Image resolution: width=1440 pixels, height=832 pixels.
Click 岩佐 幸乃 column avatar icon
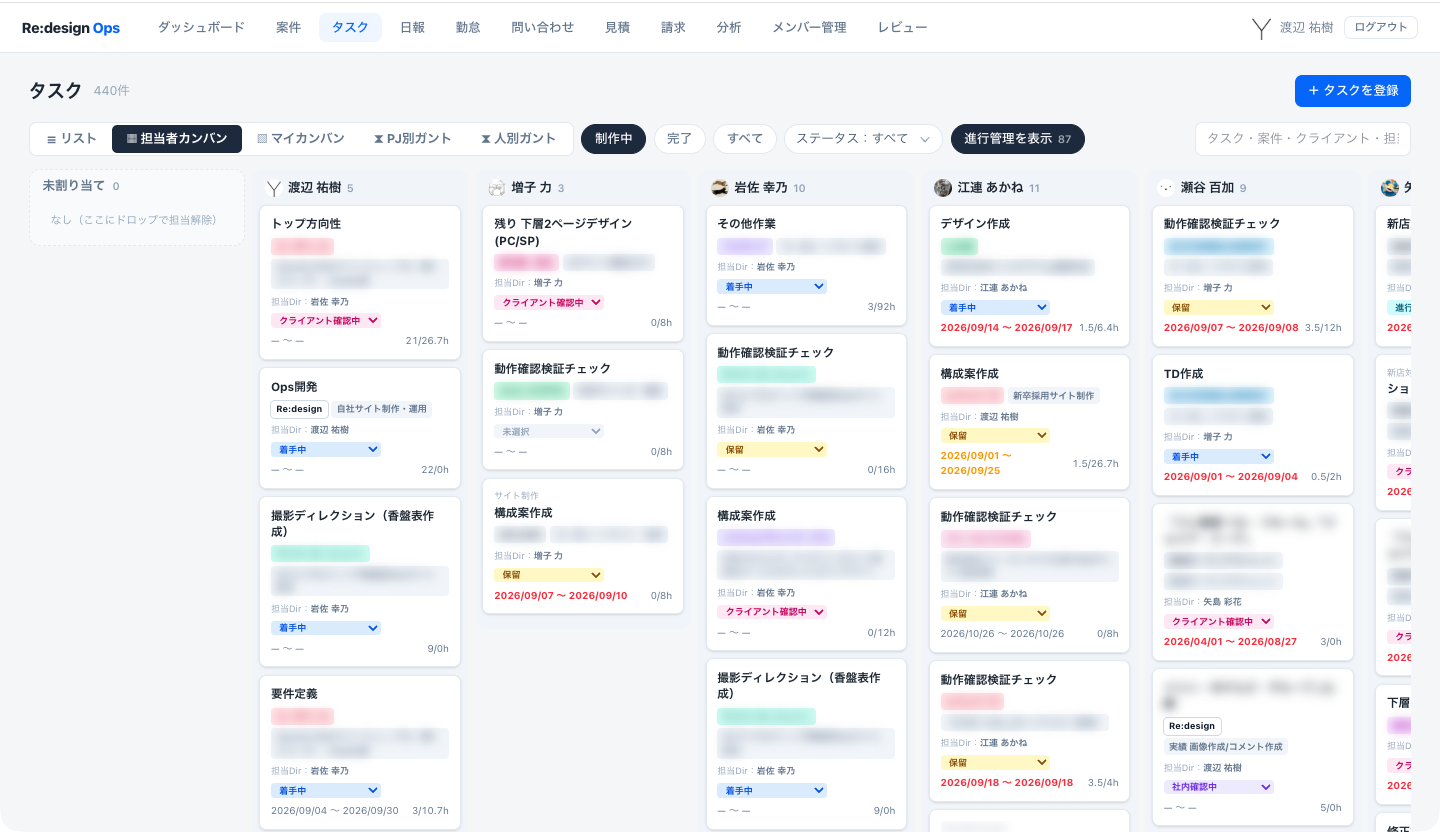(x=720, y=188)
